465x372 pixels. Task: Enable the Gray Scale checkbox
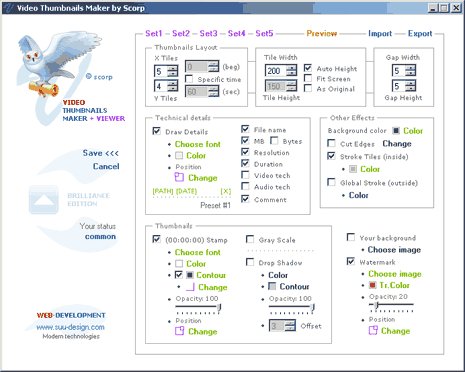(250, 239)
